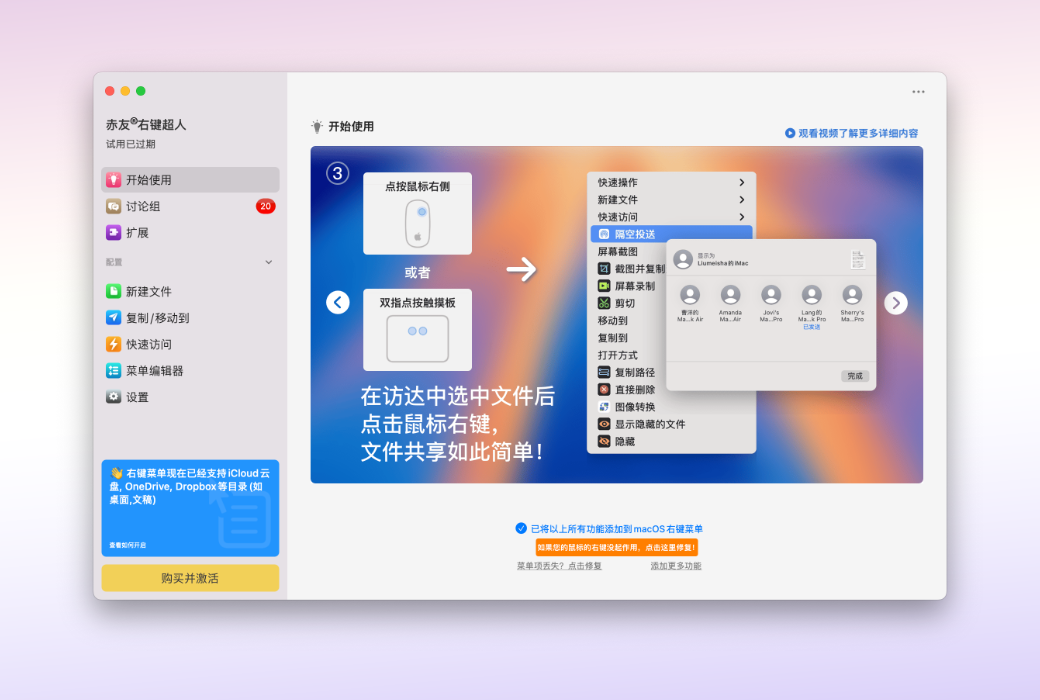Click the blue 复制/移动到 arrow icon
Screen dimensions: 1040x700
point(113,318)
